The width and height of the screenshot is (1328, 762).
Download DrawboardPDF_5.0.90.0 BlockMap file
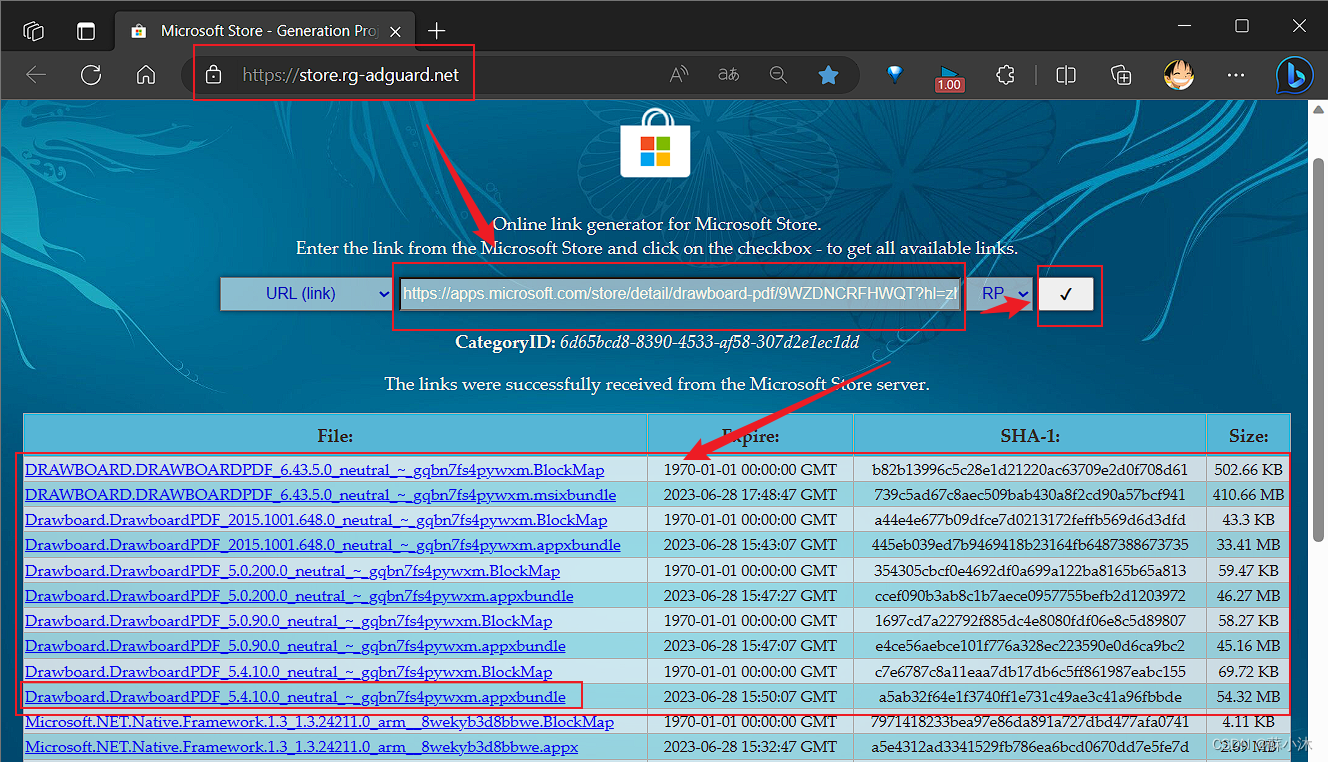[x=288, y=621]
